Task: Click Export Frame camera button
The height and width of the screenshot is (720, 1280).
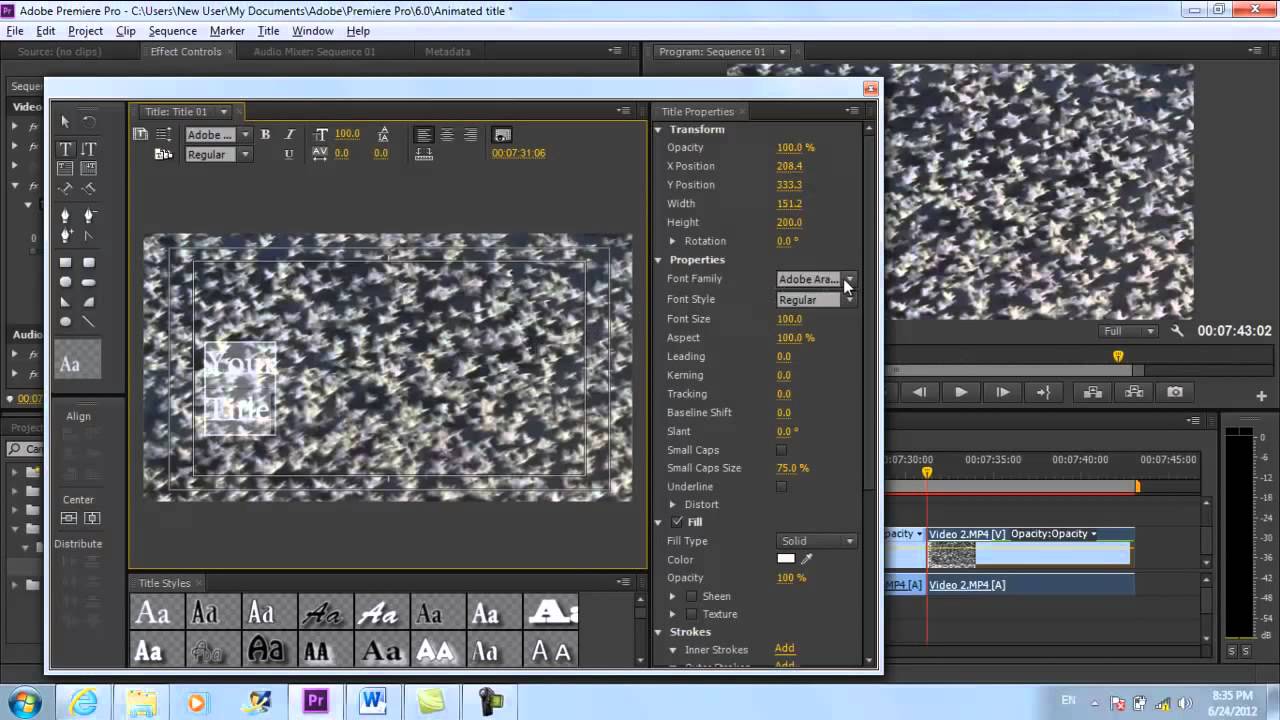Action: coord(1175,392)
